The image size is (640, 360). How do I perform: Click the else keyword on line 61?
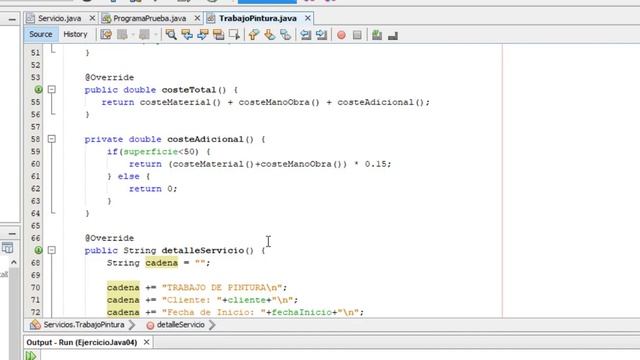(129, 176)
